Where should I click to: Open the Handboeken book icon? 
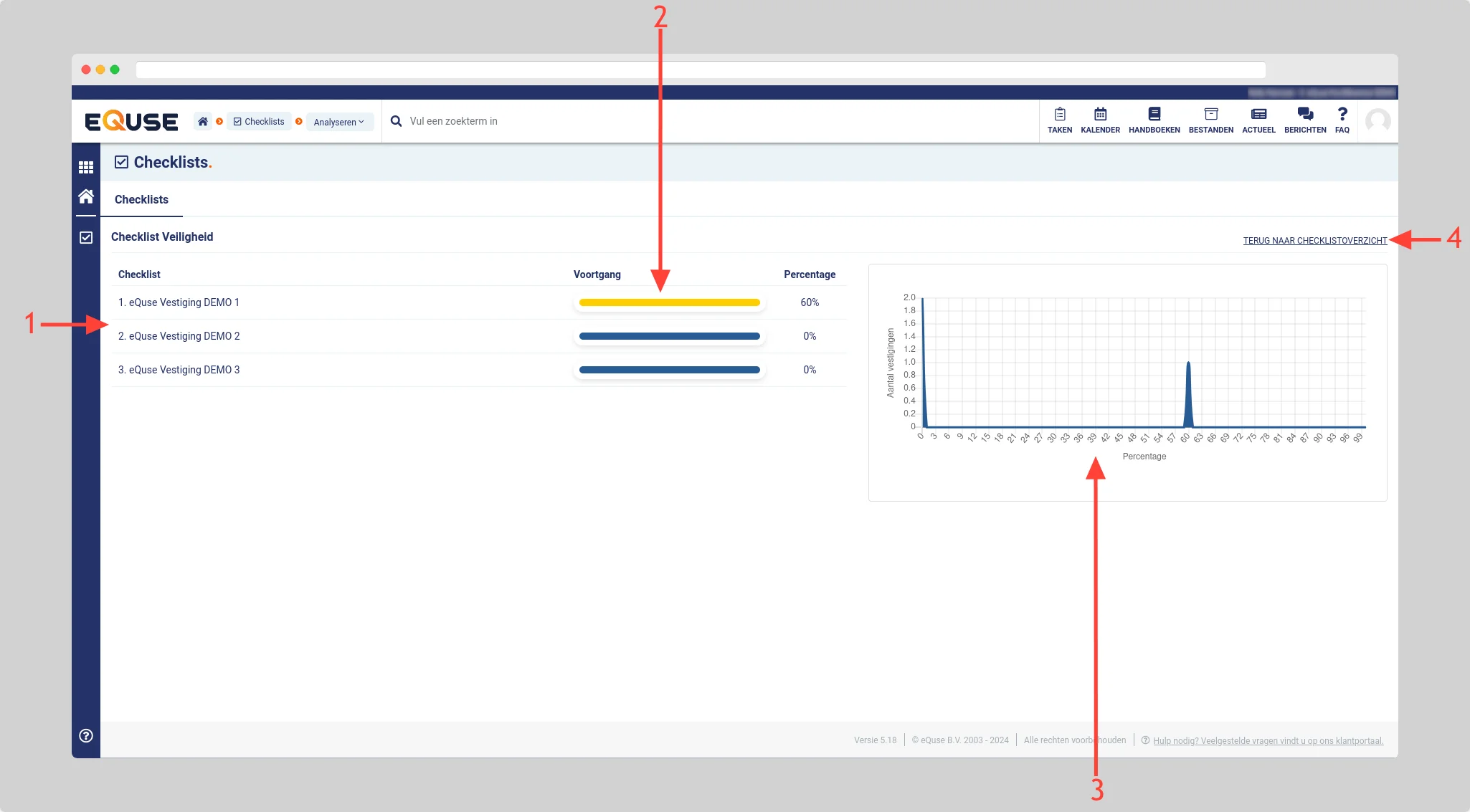click(x=1154, y=115)
